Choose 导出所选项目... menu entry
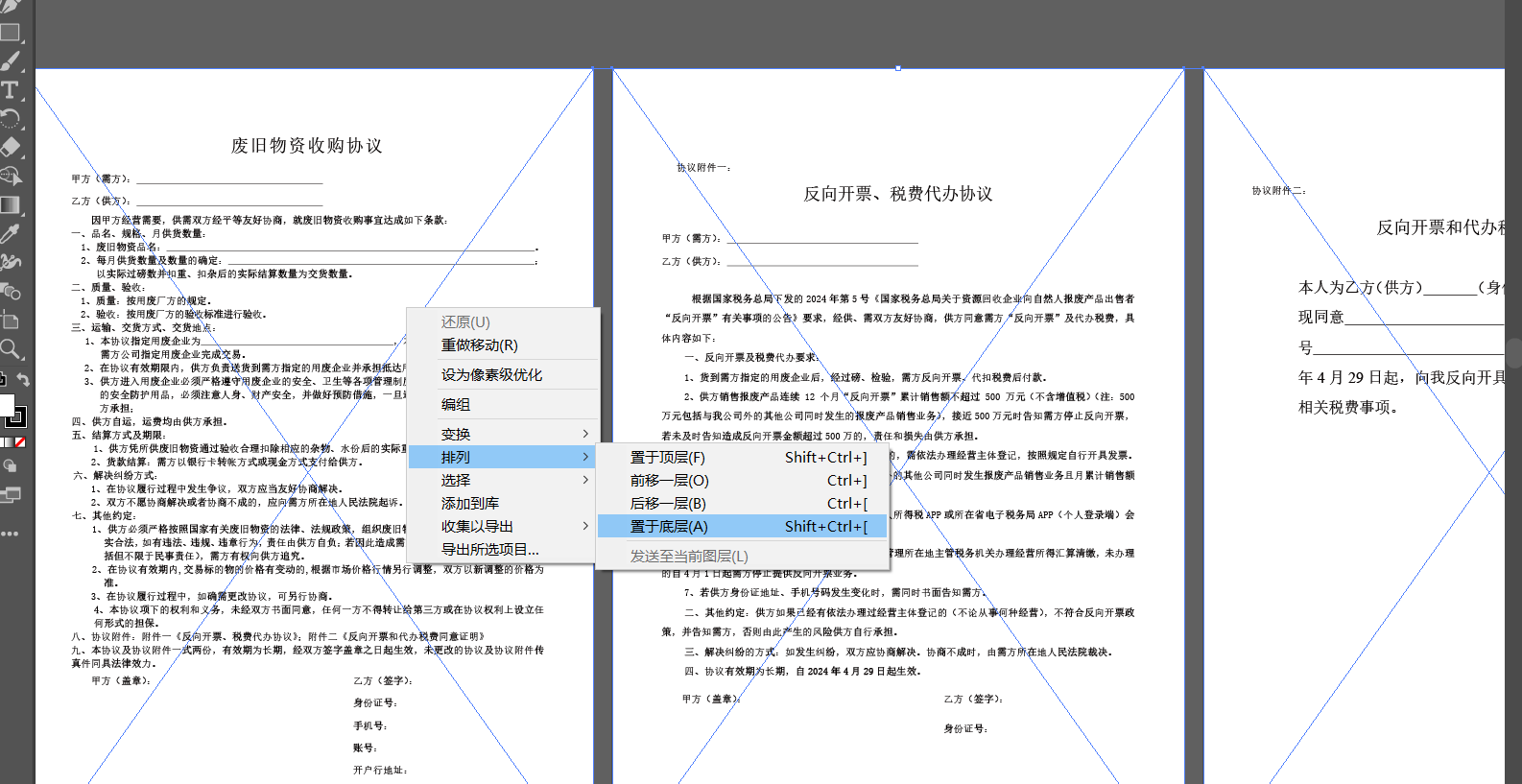This screenshot has height=784, width=1522. click(x=504, y=550)
